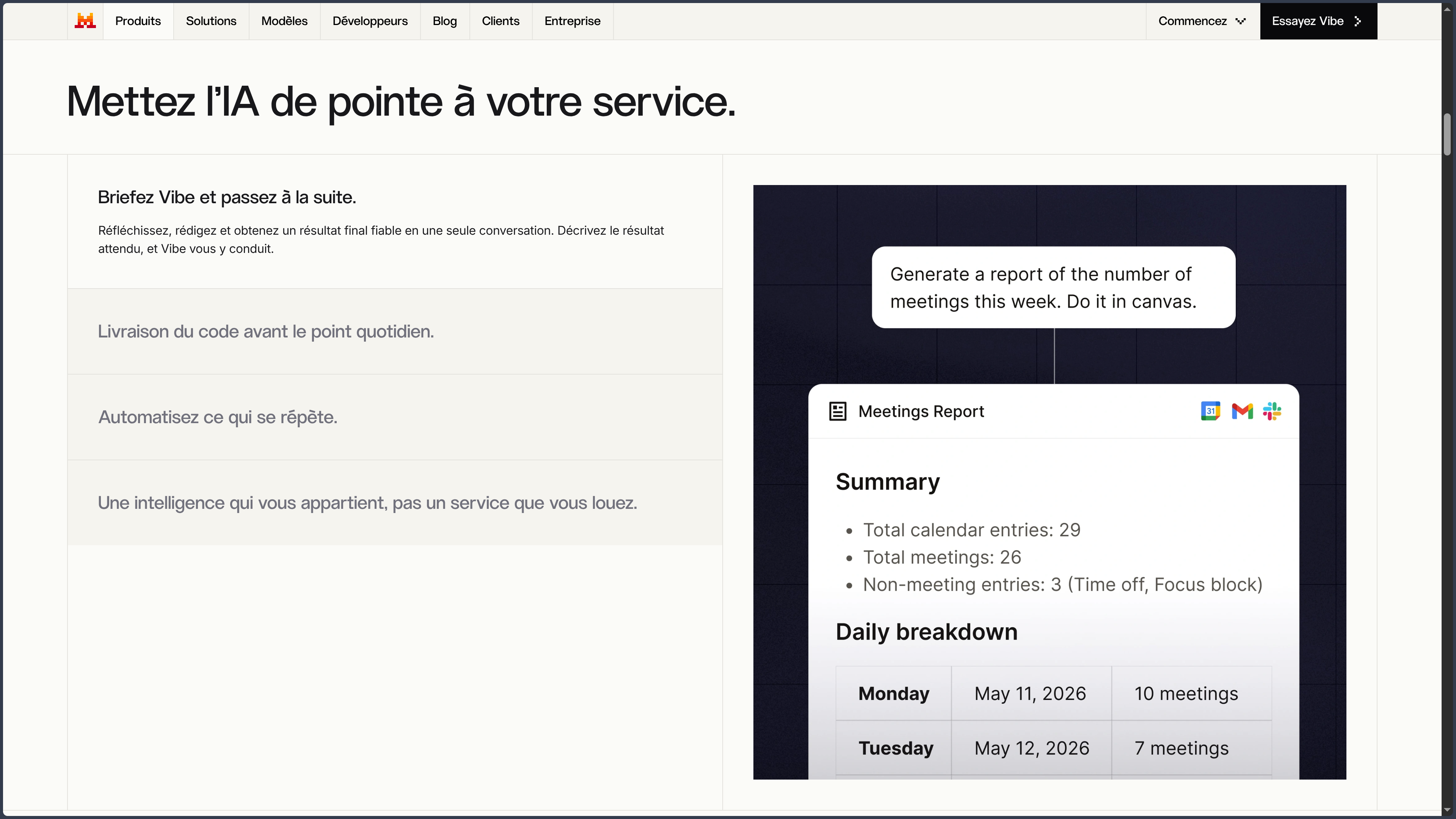
Task: Click the arrow icon on Essayez Vibe
Action: click(1358, 21)
